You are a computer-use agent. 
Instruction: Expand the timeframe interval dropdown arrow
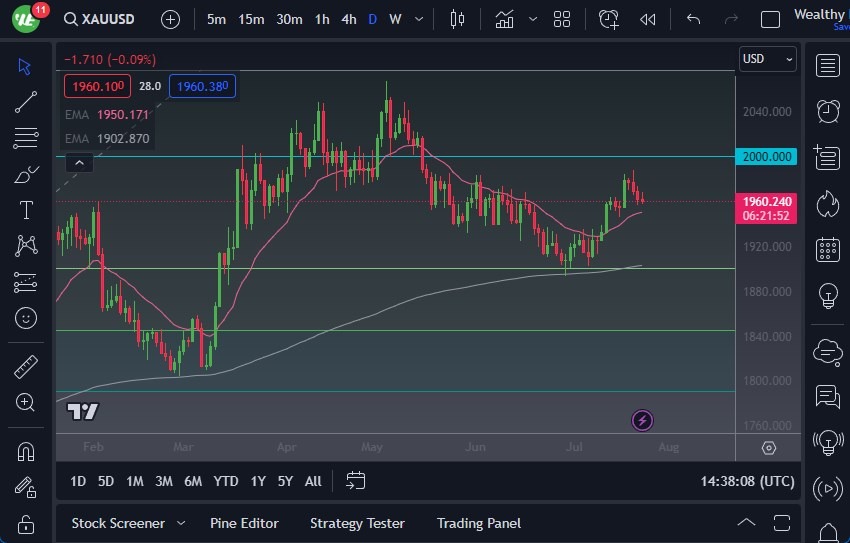[418, 19]
